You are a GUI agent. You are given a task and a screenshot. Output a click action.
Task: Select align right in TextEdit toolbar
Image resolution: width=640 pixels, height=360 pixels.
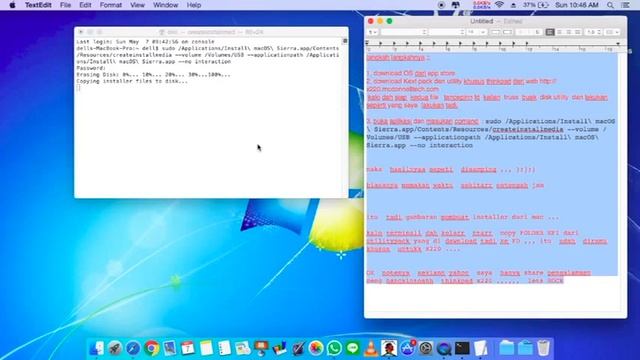(569, 32)
